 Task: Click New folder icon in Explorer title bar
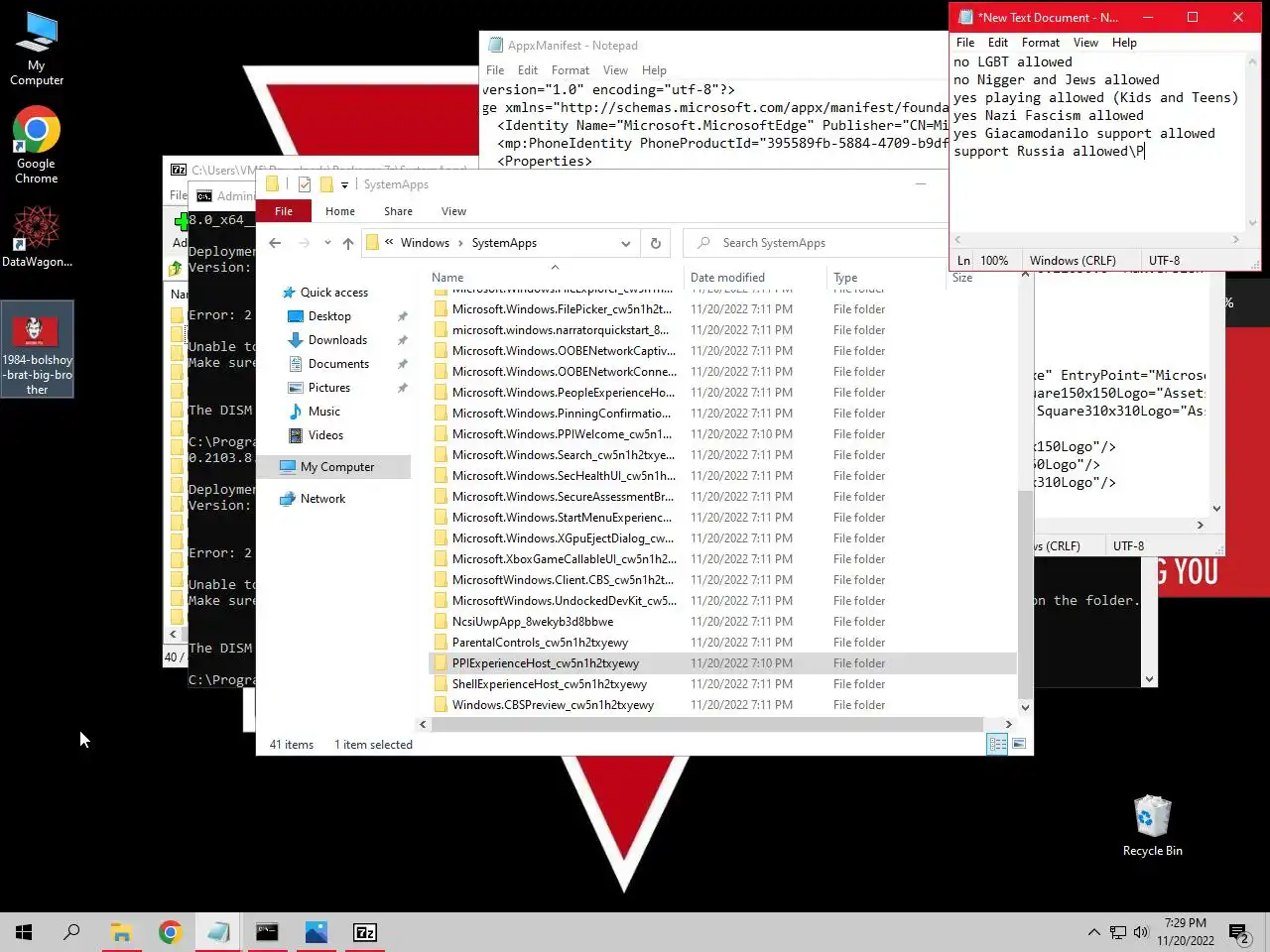325,184
